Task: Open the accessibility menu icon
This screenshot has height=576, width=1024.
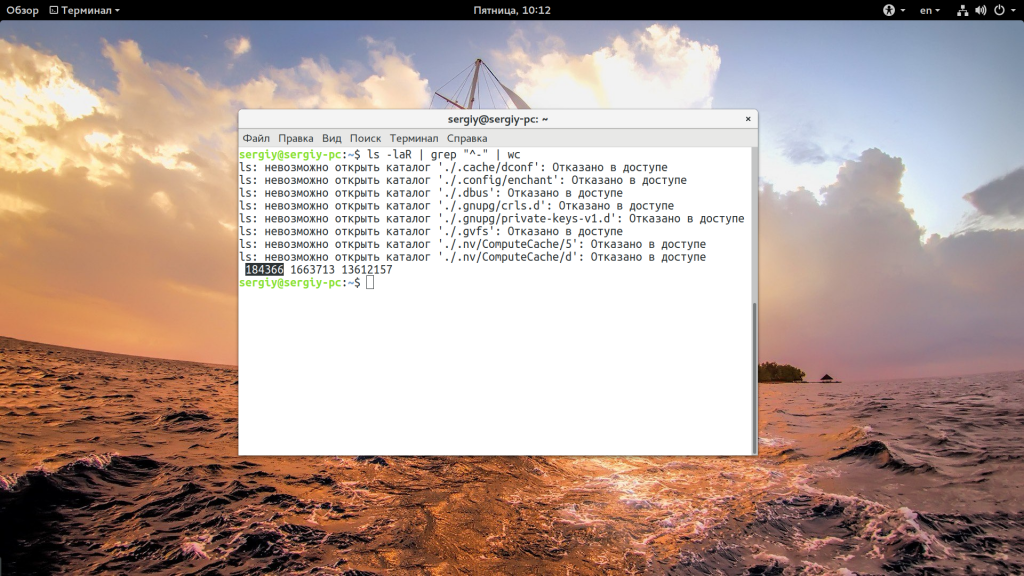Action: 889,10
